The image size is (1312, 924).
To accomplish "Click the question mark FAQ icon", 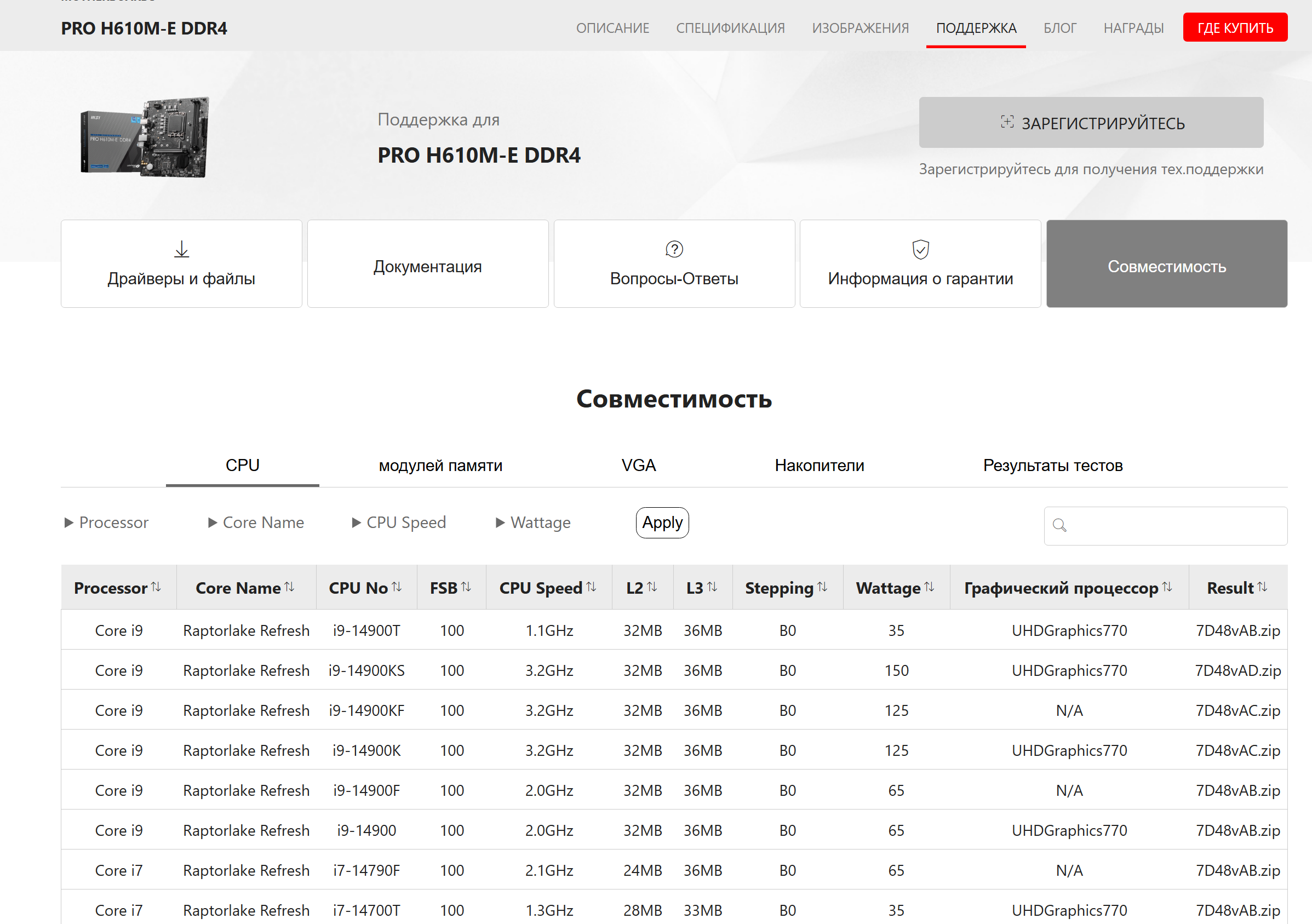I will coord(674,249).
